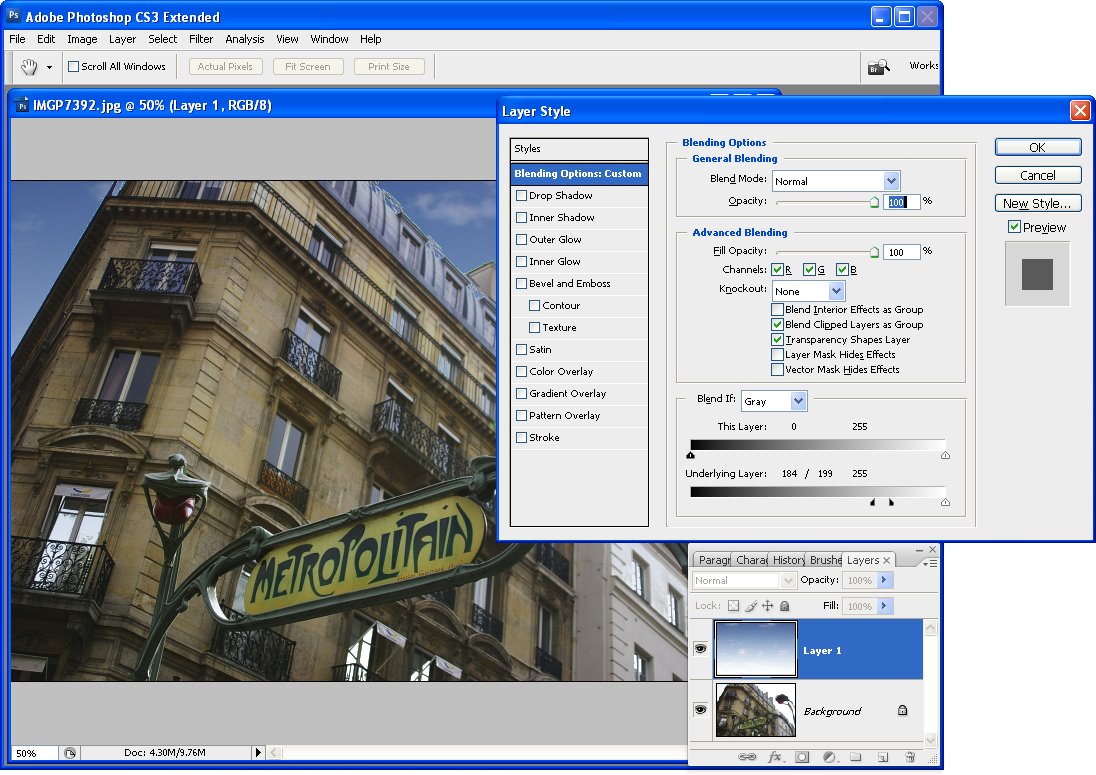Enable the Inner Shadow checkbox
The width and height of the screenshot is (1096, 775).
[521, 217]
